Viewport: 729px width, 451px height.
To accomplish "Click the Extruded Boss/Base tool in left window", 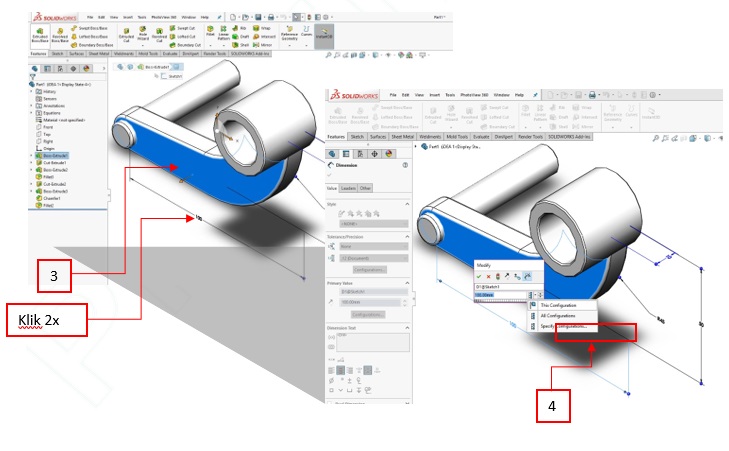I will (40, 34).
